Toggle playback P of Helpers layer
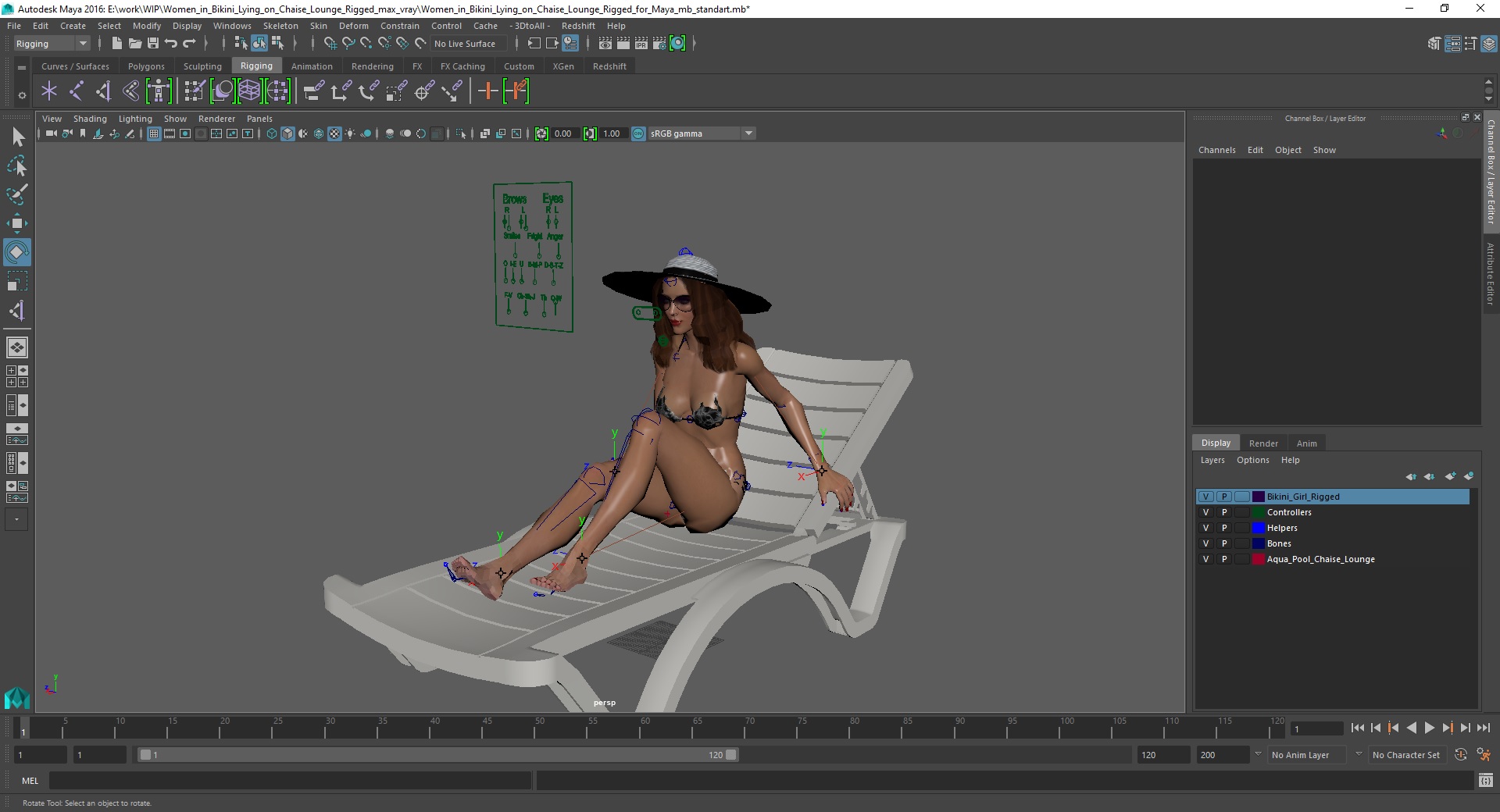The width and height of the screenshot is (1500, 812). pyautogui.click(x=1224, y=528)
